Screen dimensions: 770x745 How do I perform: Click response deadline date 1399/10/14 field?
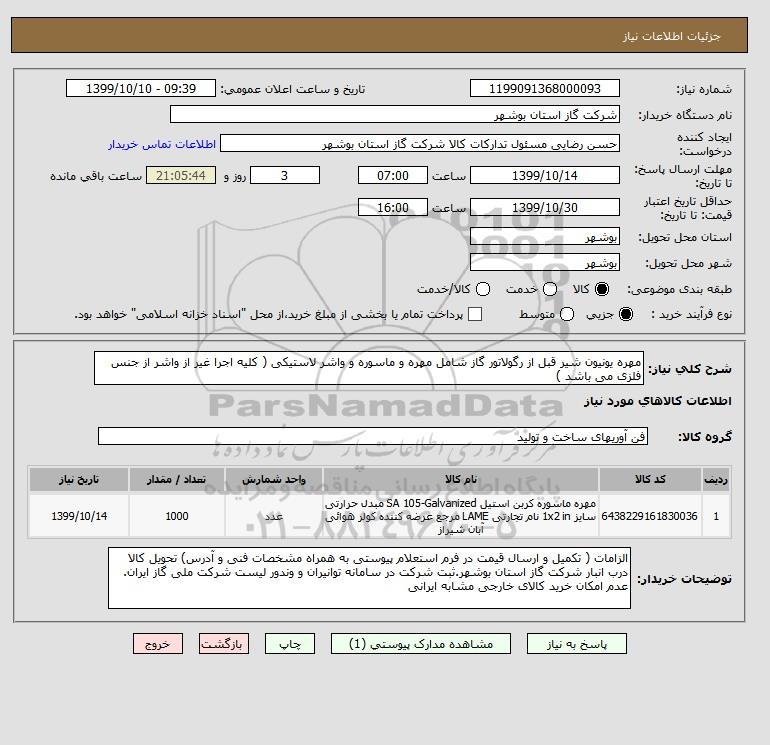pyautogui.click(x=545, y=175)
